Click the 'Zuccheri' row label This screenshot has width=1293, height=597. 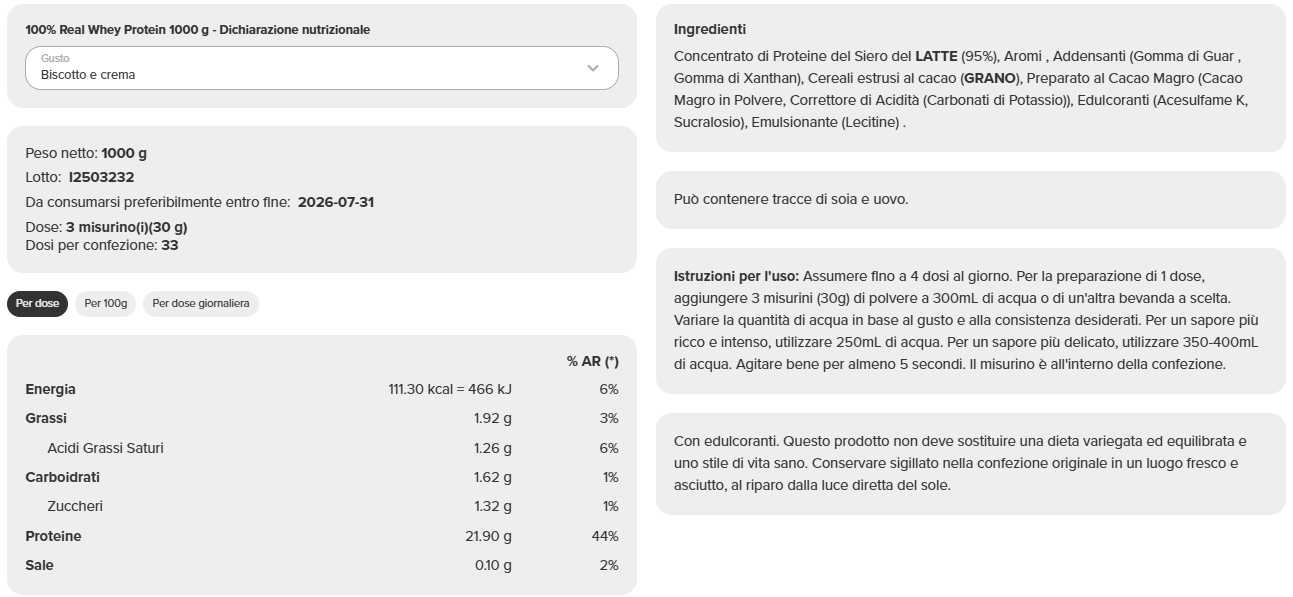(75, 506)
